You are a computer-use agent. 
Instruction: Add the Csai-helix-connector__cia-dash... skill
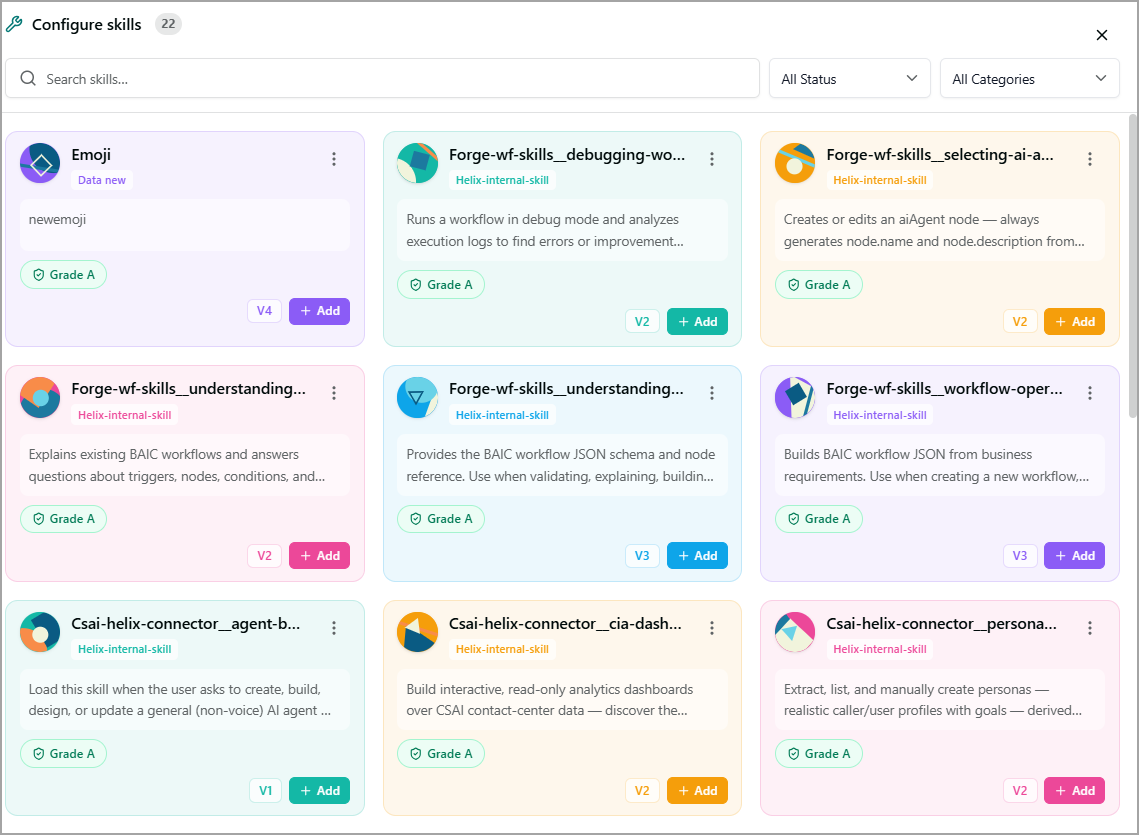tap(697, 791)
